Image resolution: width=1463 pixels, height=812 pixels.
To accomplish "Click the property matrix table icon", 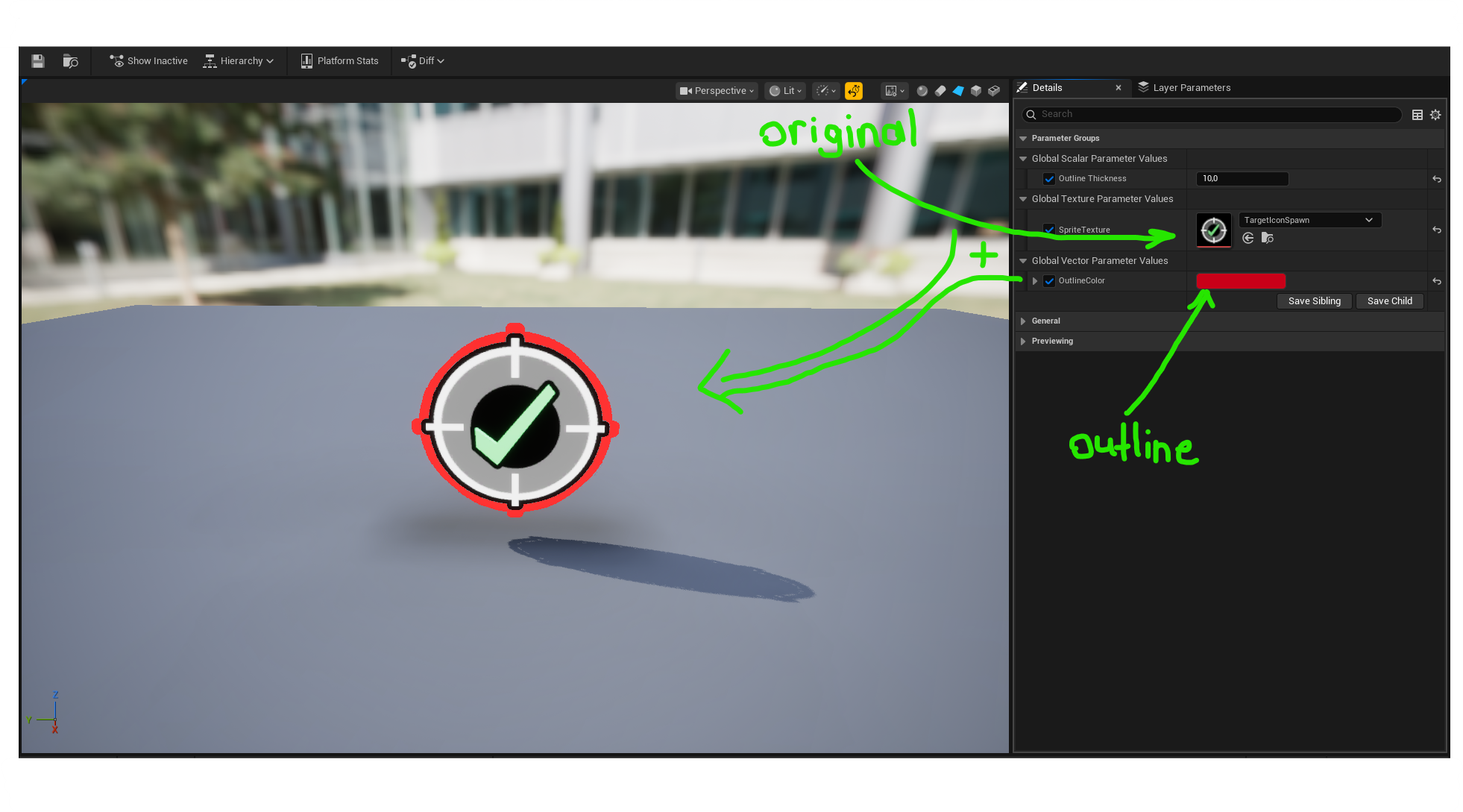I will [x=1418, y=115].
